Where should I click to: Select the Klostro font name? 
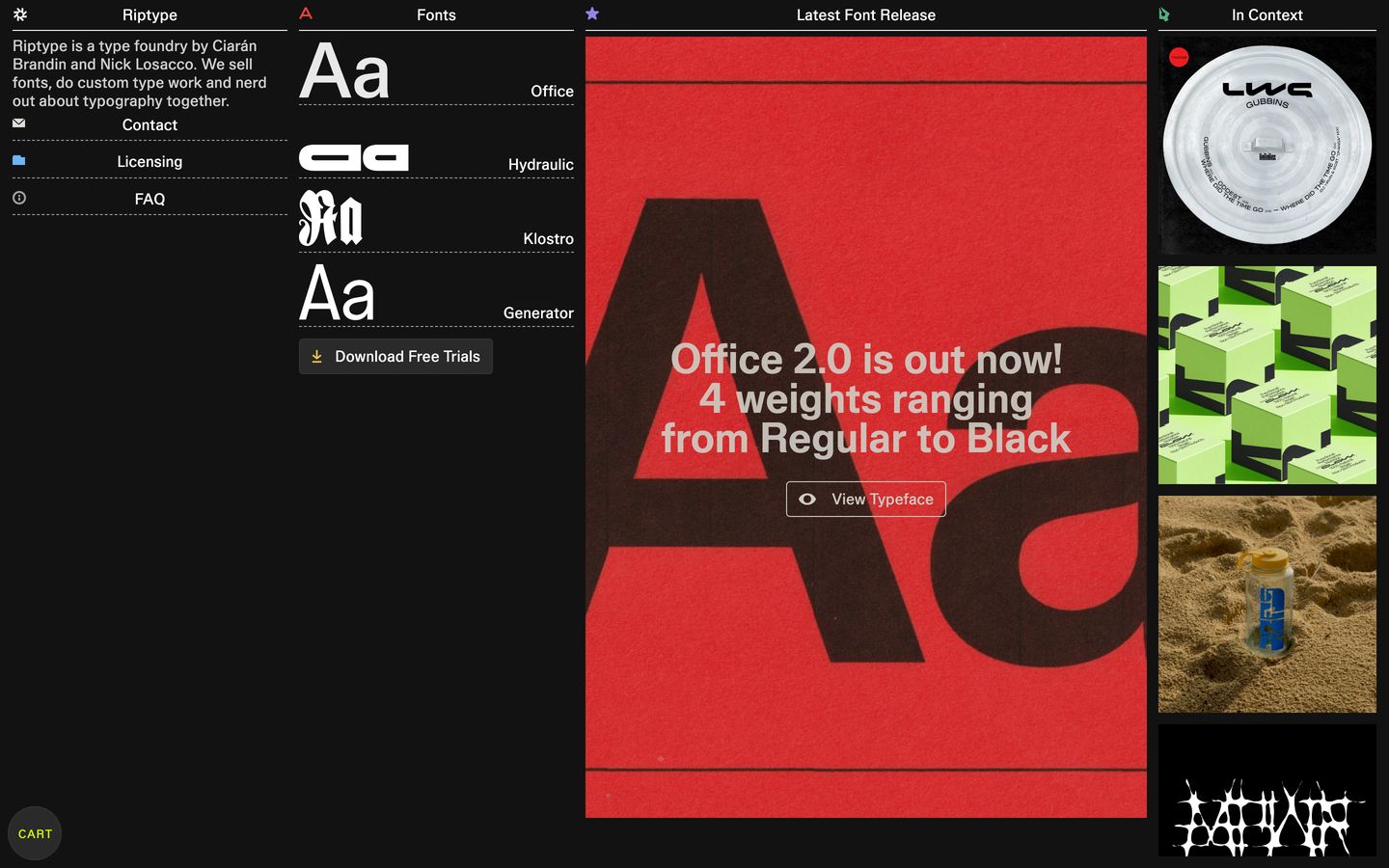[548, 239]
